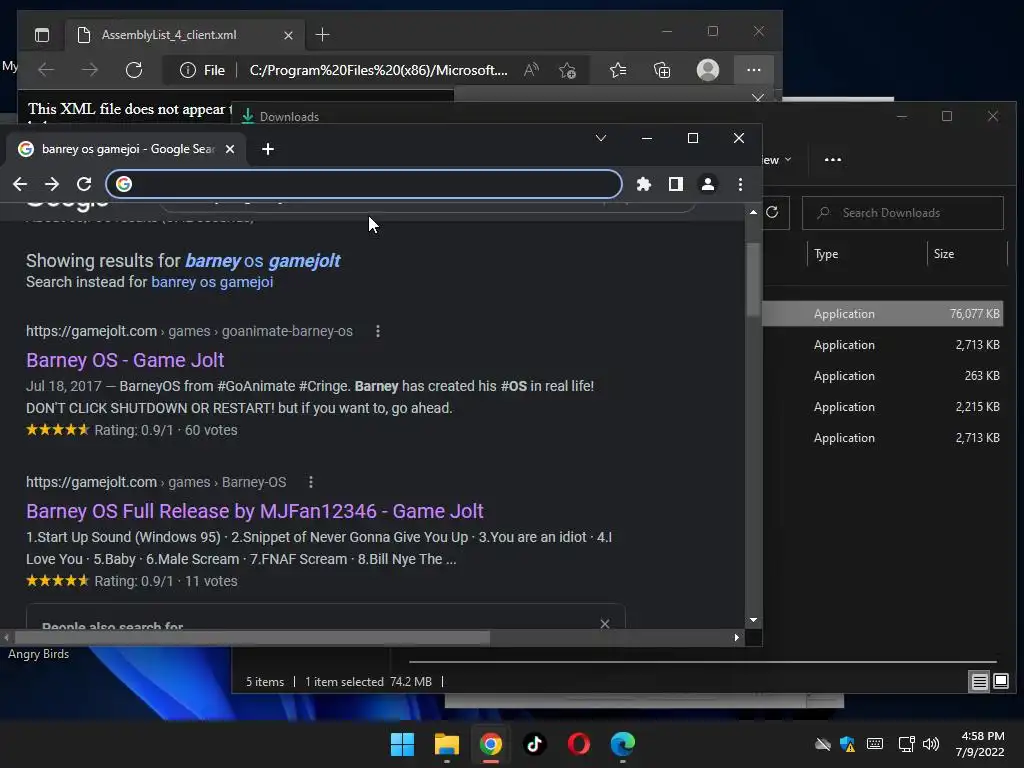Viewport: 1024px width, 768px height.
Task: Open options for goanimate-barney-os result
Action: (x=377, y=331)
